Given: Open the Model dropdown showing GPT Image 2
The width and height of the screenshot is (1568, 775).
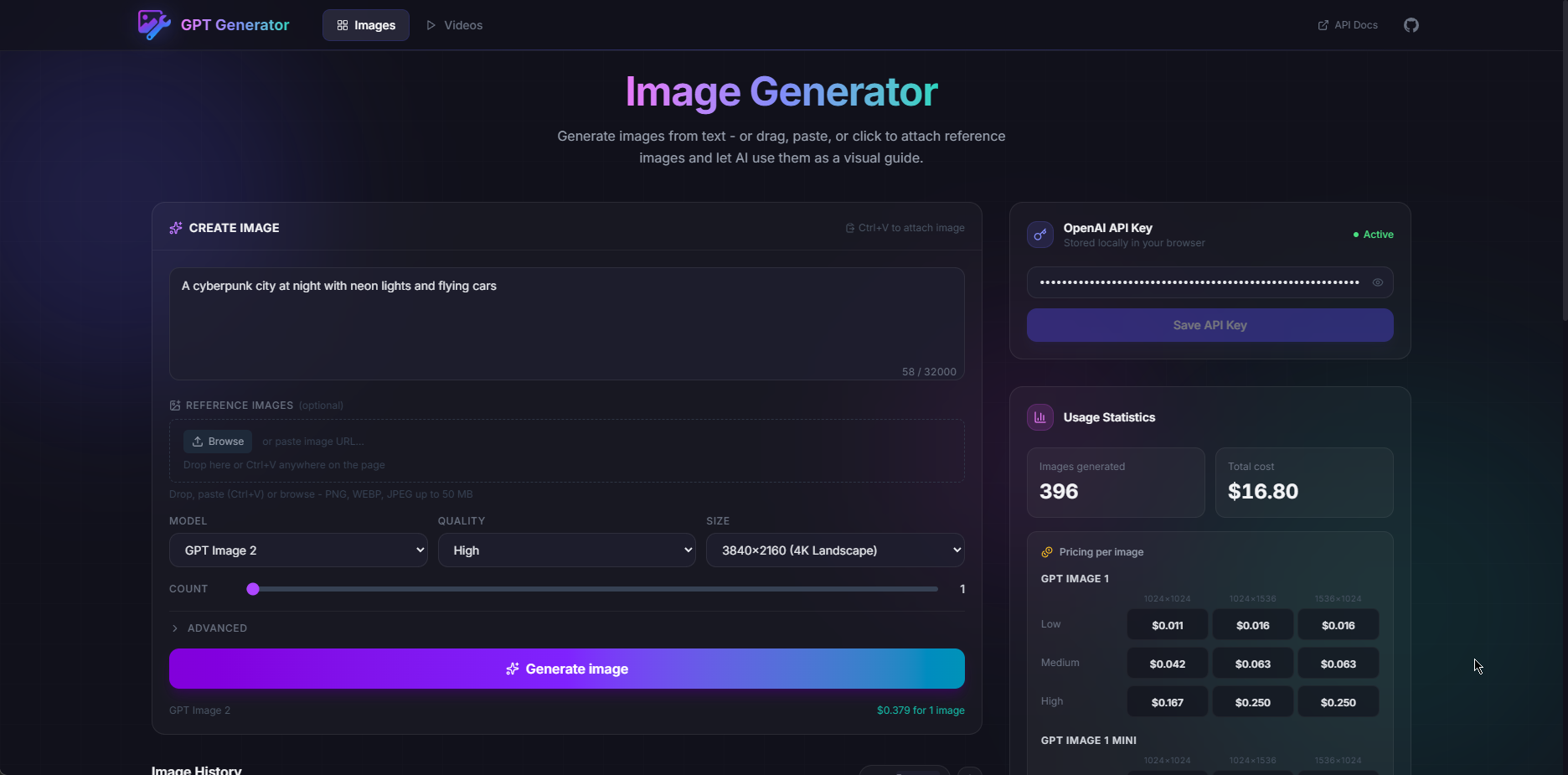Looking at the screenshot, I should pos(298,550).
